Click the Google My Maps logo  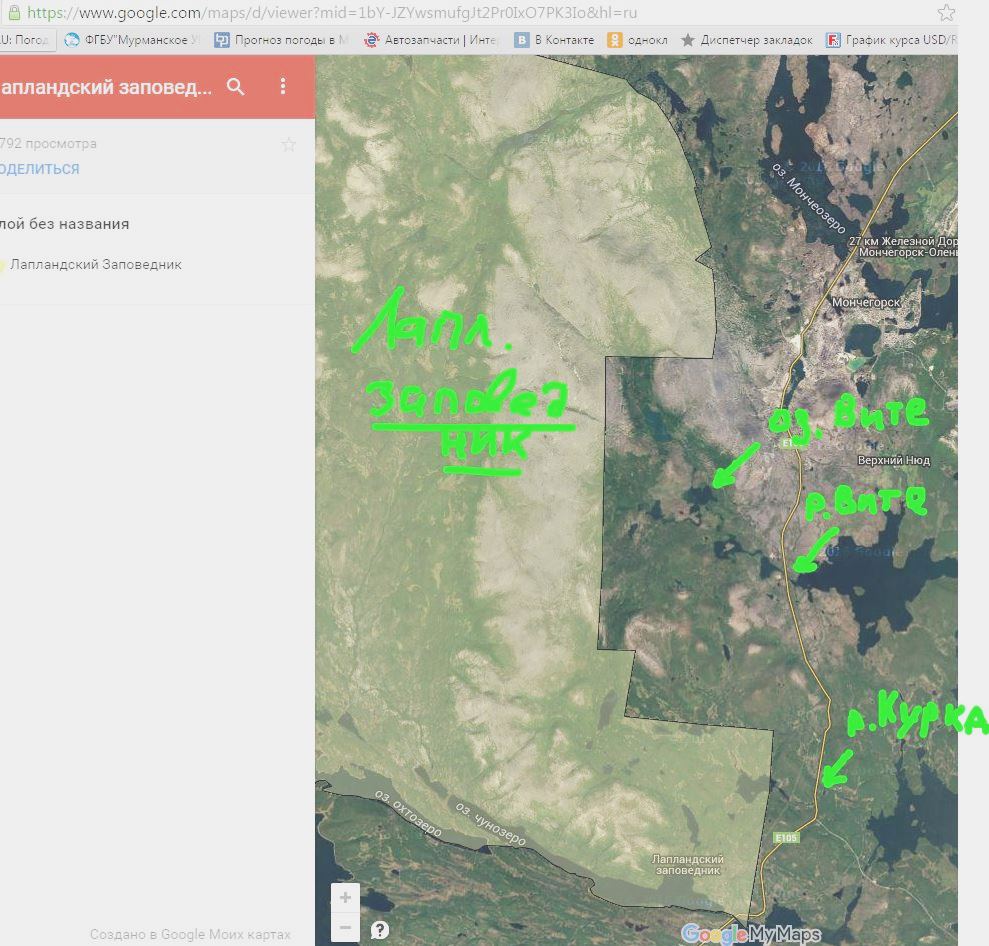tap(750, 935)
